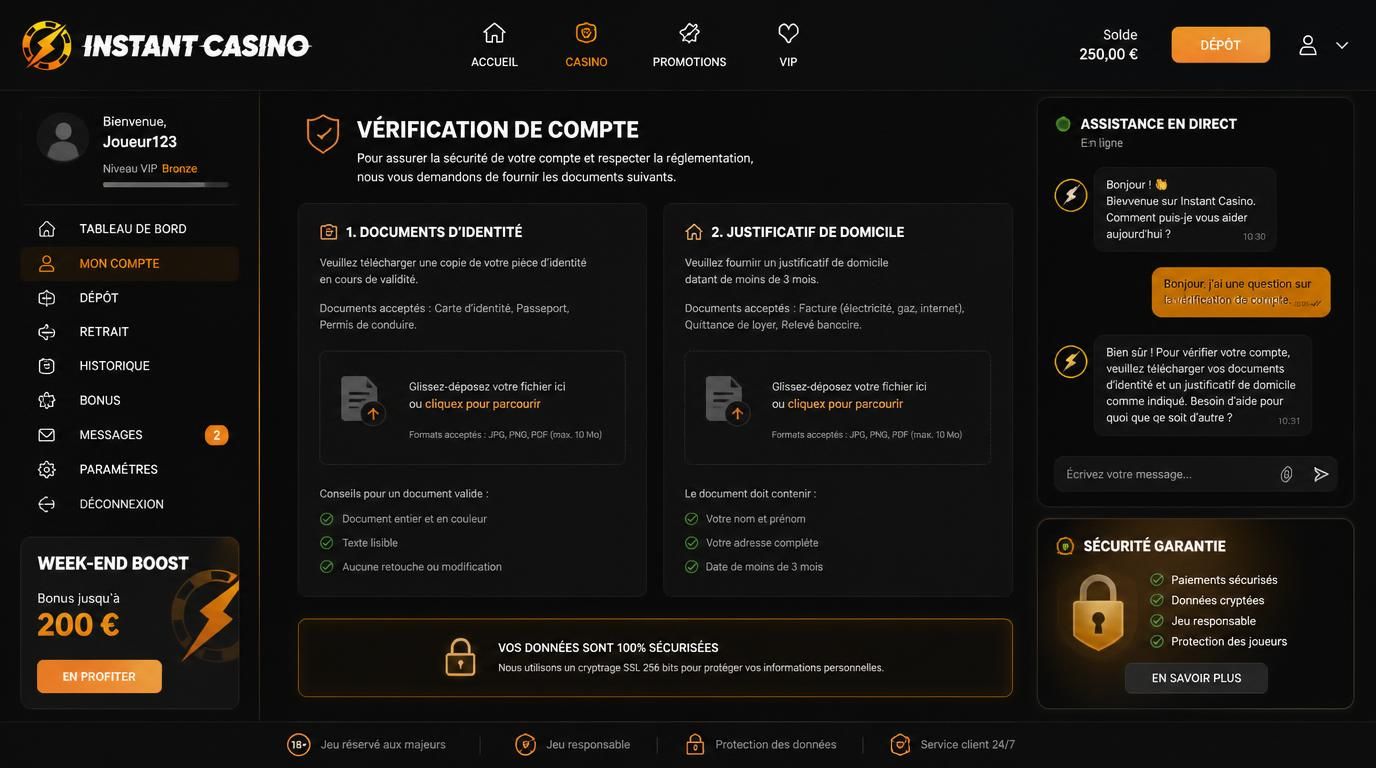Click 'cliquez pour parcourir' under Justificatif de domicile
Screen dimensions: 1376x768
coord(845,404)
